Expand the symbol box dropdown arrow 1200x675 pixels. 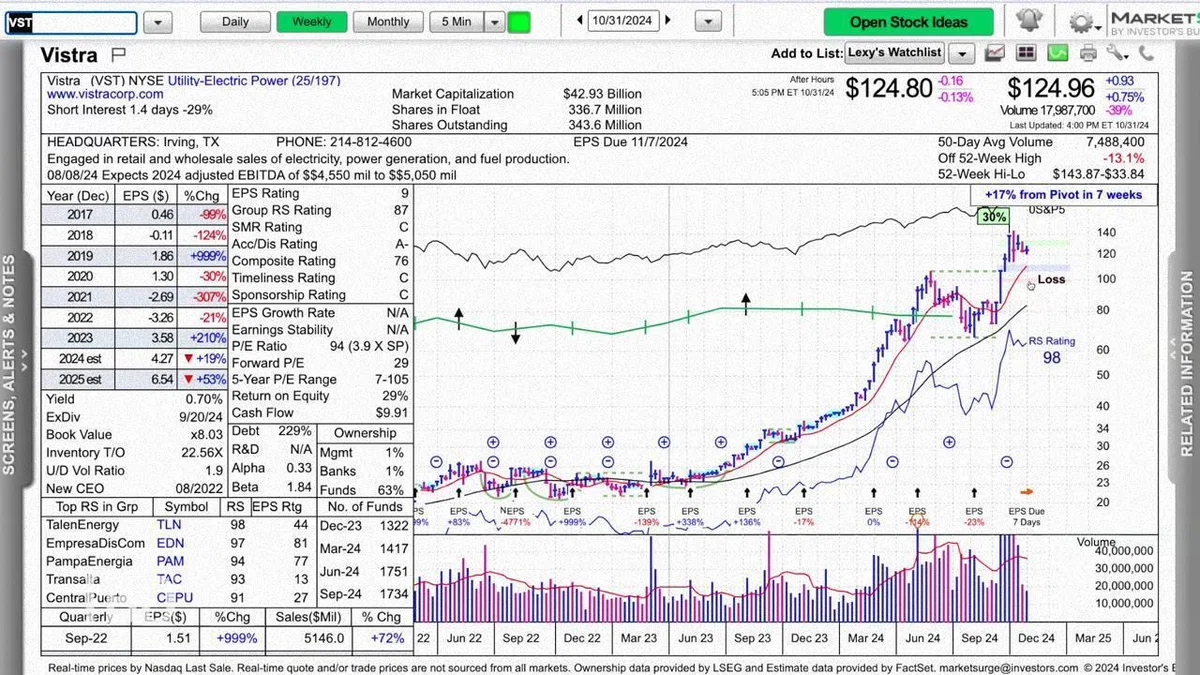point(157,22)
